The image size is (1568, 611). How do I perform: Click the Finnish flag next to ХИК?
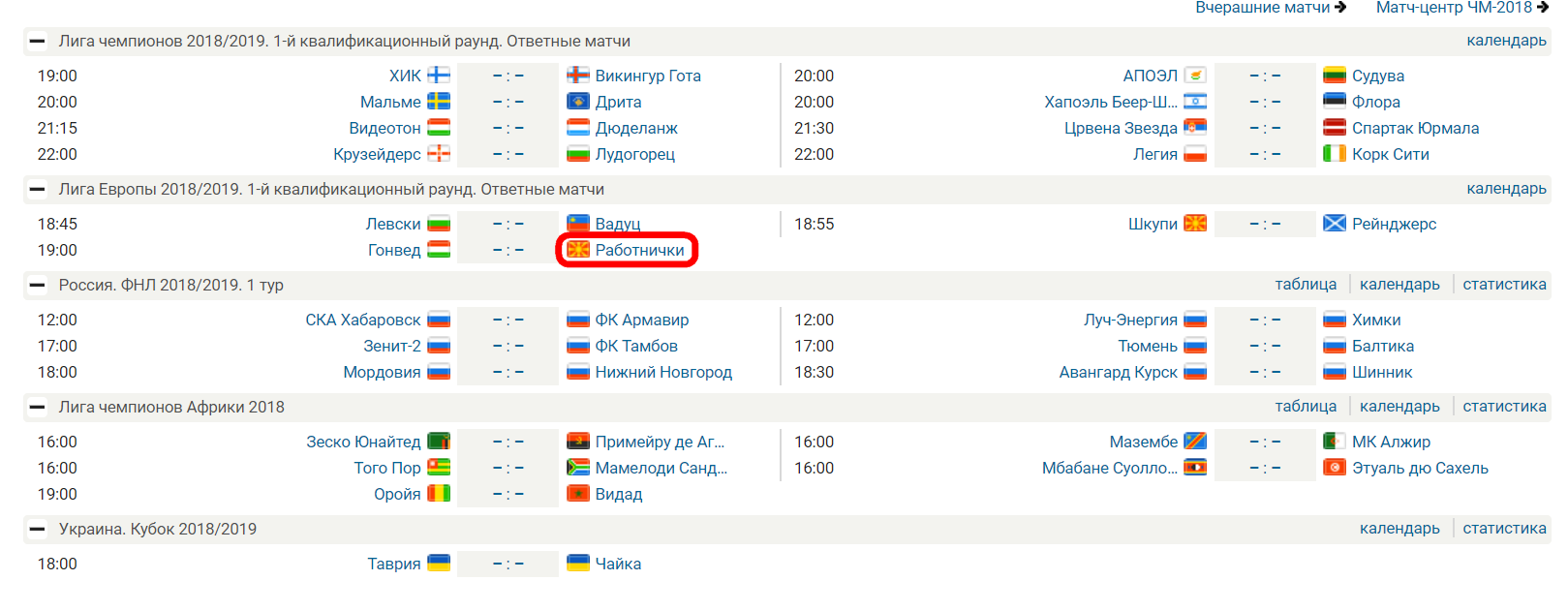[x=439, y=76]
